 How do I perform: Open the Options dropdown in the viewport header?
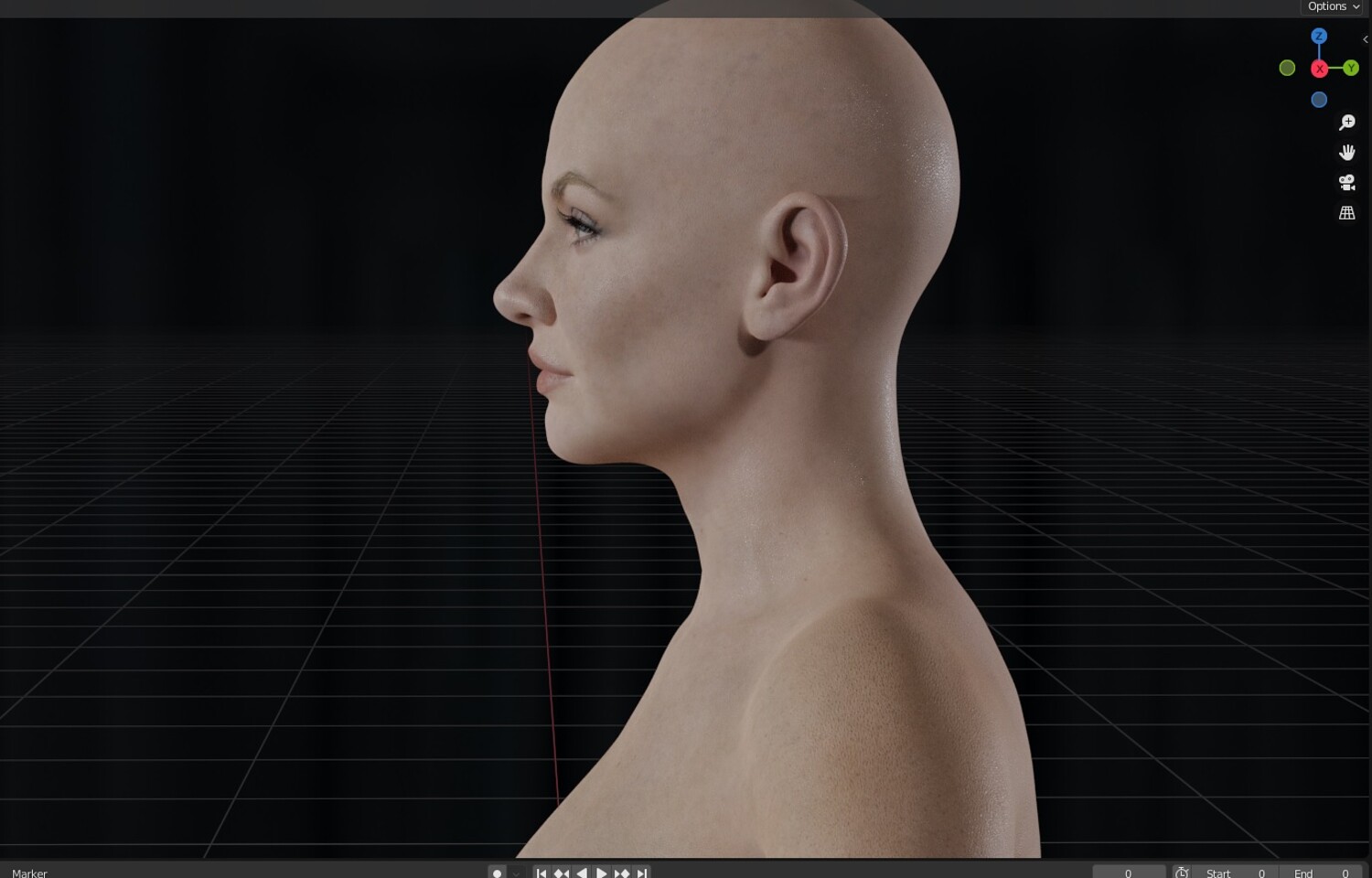[1334, 6]
